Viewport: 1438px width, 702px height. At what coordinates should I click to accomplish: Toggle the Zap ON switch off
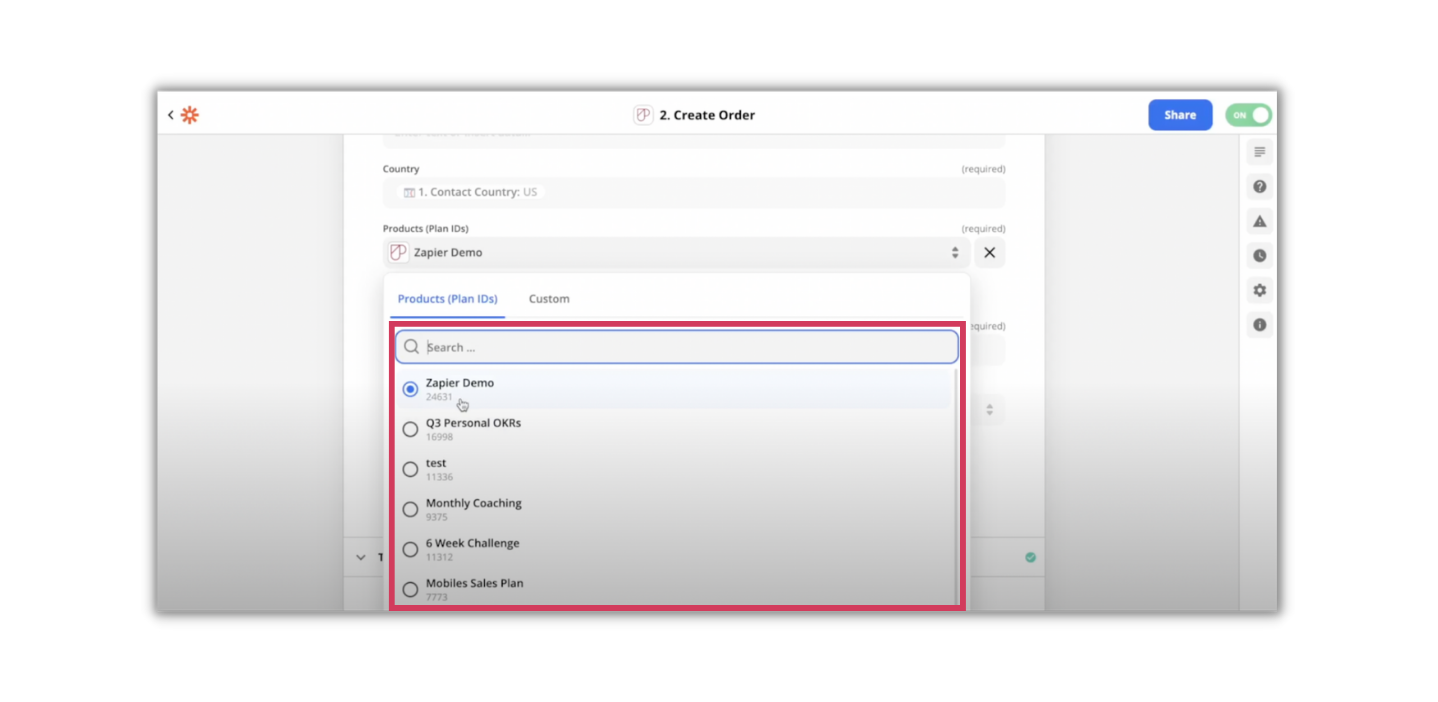tap(1248, 114)
